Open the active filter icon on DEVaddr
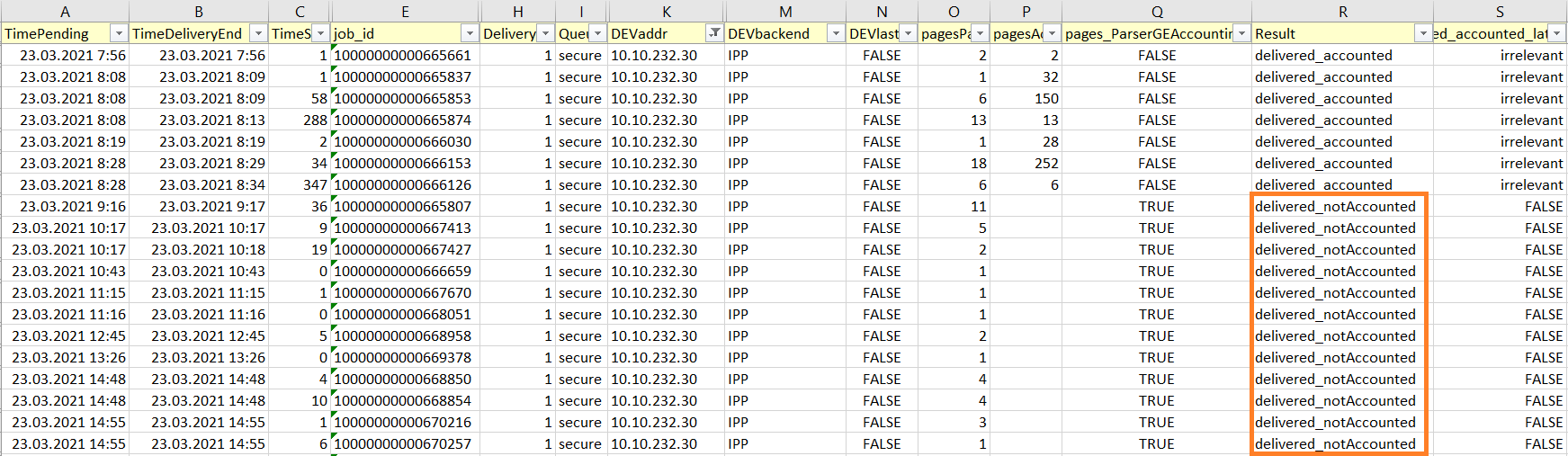This screenshot has height=456, width=1568. click(714, 33)
